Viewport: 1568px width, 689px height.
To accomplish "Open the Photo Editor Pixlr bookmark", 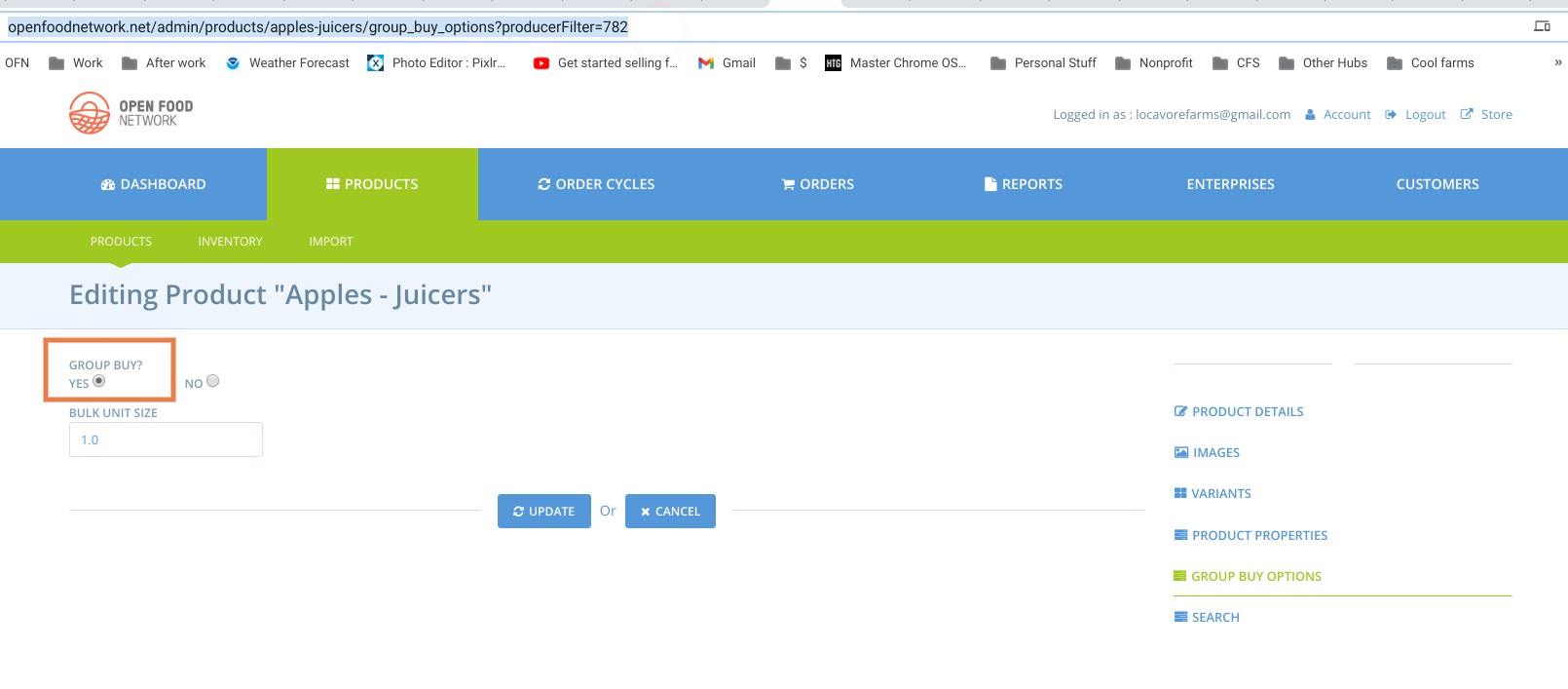I will click(x=436, y=62).
